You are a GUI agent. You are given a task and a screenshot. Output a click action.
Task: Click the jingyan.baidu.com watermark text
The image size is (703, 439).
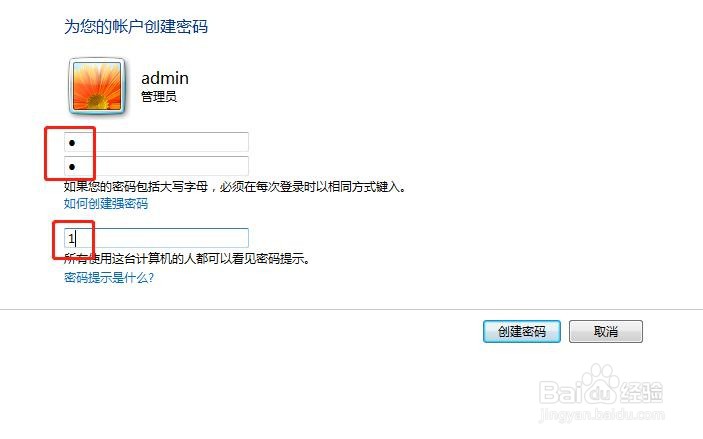[x=602, y=414]
